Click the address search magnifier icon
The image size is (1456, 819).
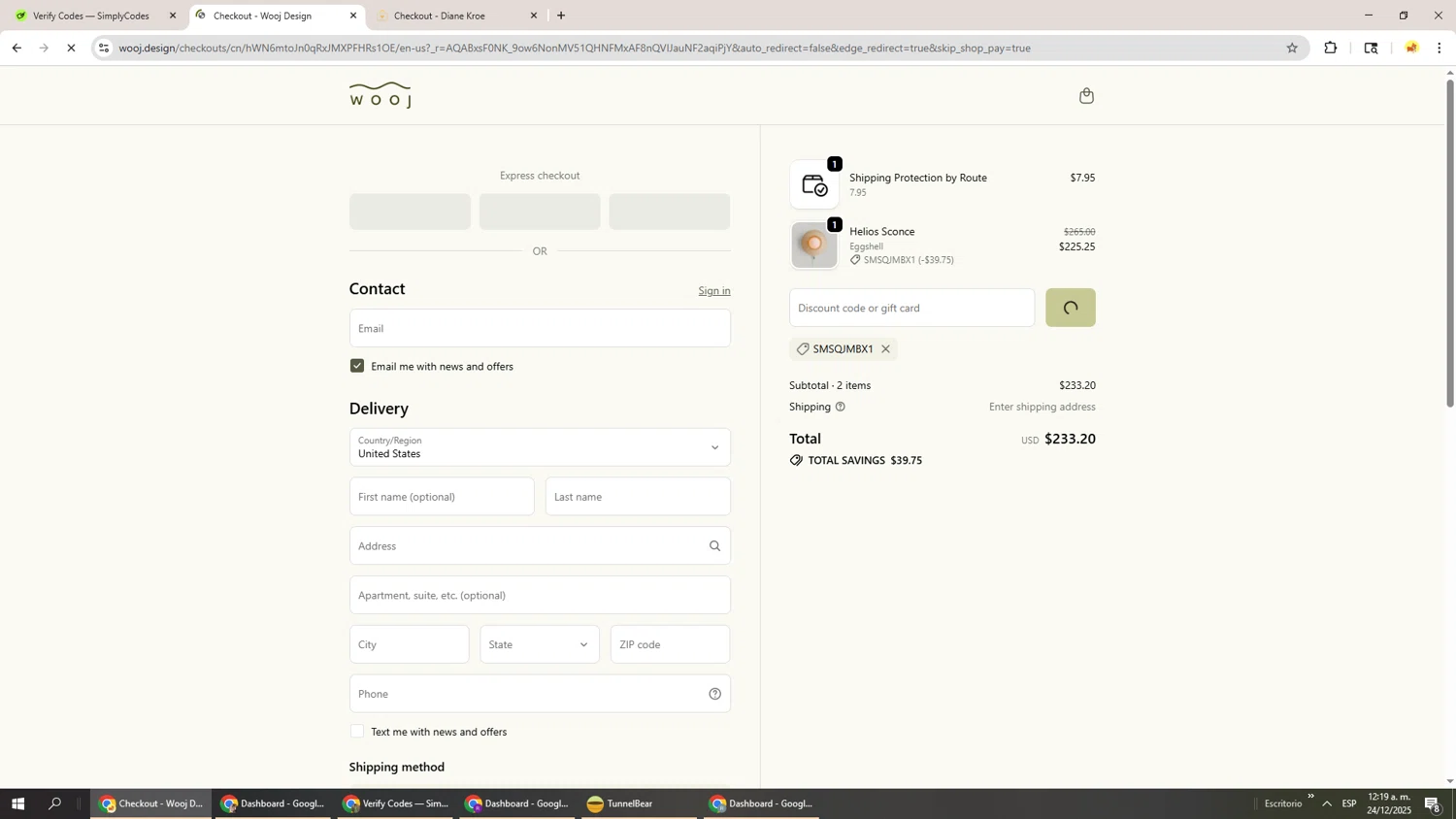coord(714,546)
